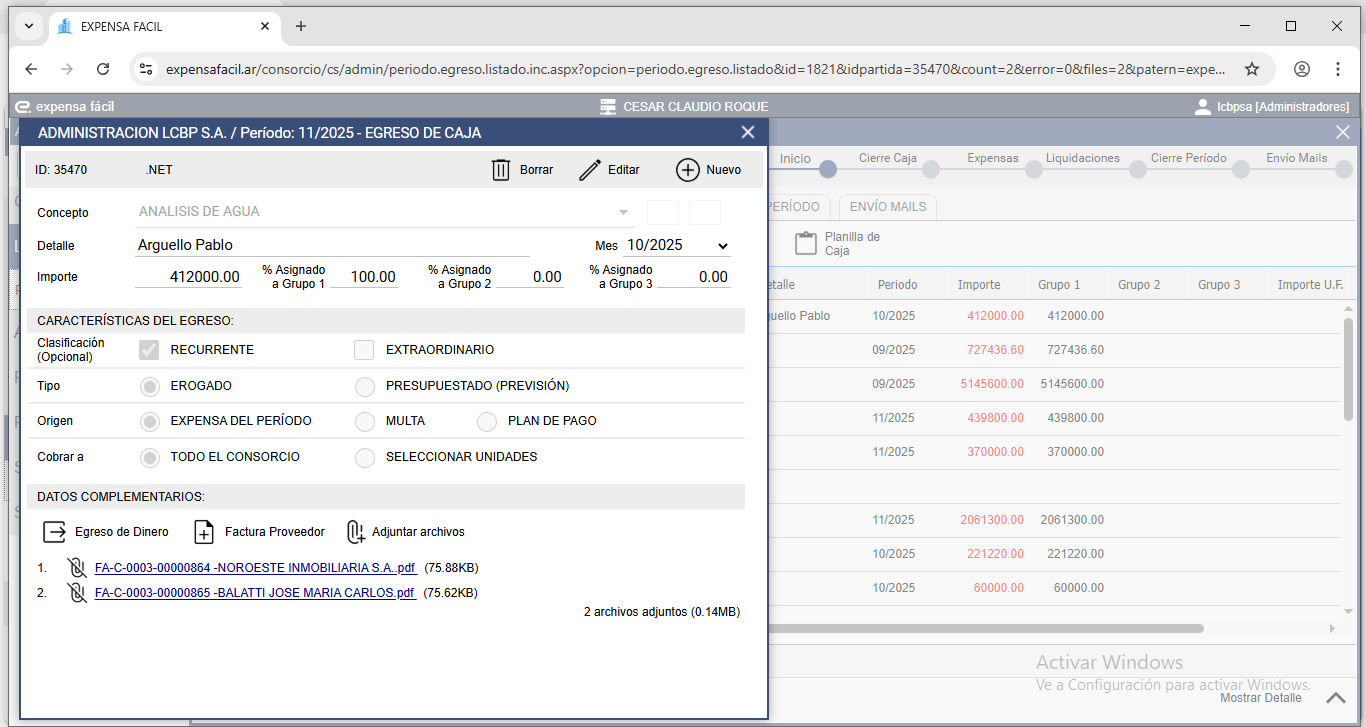Image resolution: width=1366 pixels, height=727 pixels.
Task: Open the NOROESTE INMOBILIARIA S.A. pdf link
Action: [254, 568]
